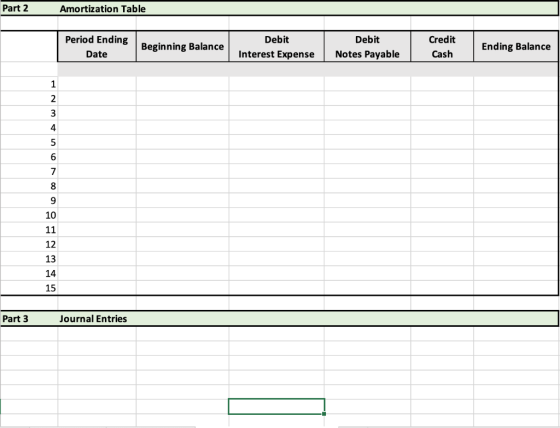Click the green fill handle of active cell
Screen dimensions: 560x428
(x=324, y=414)
